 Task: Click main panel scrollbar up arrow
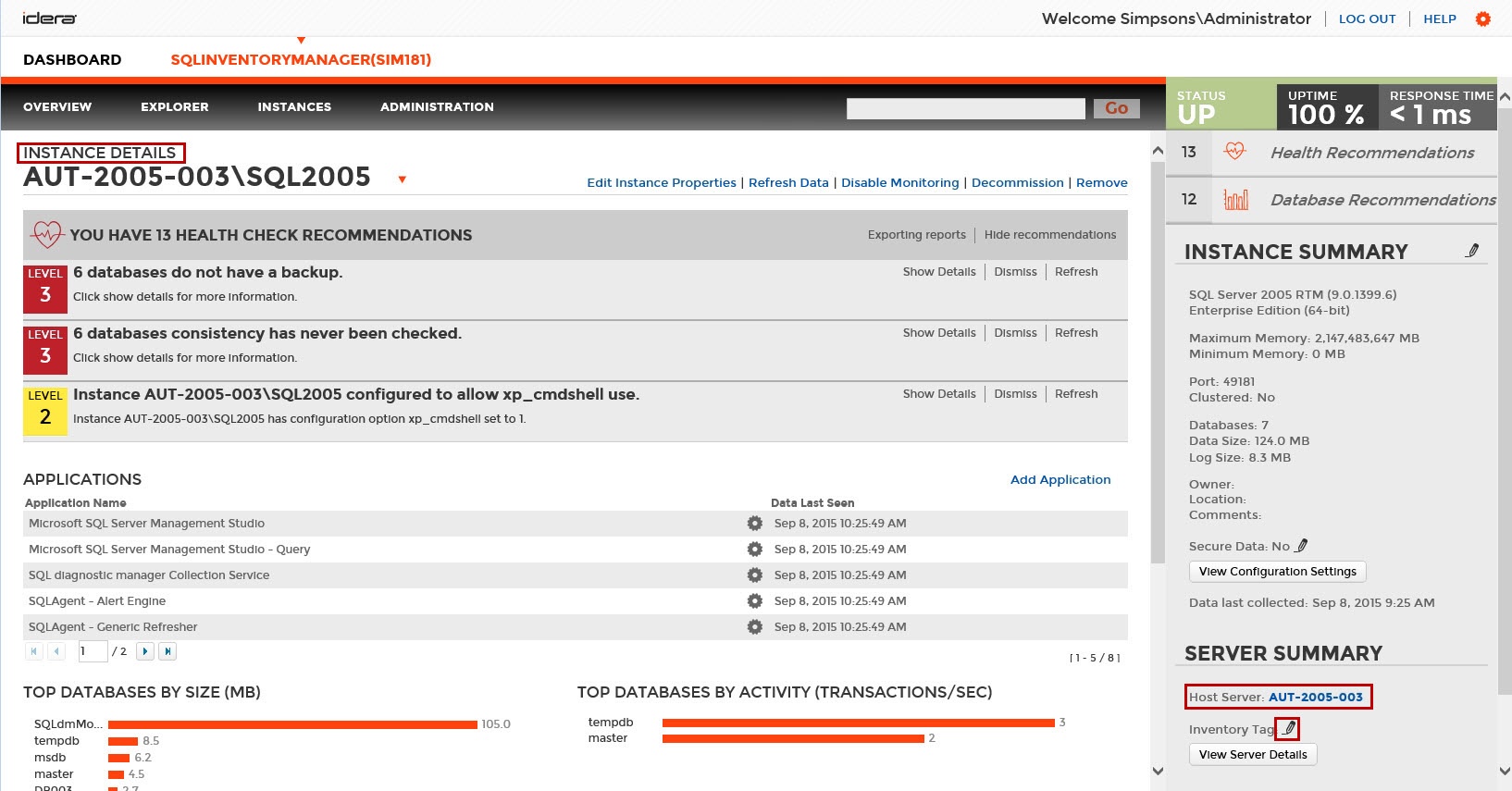tap(1158, 150)
